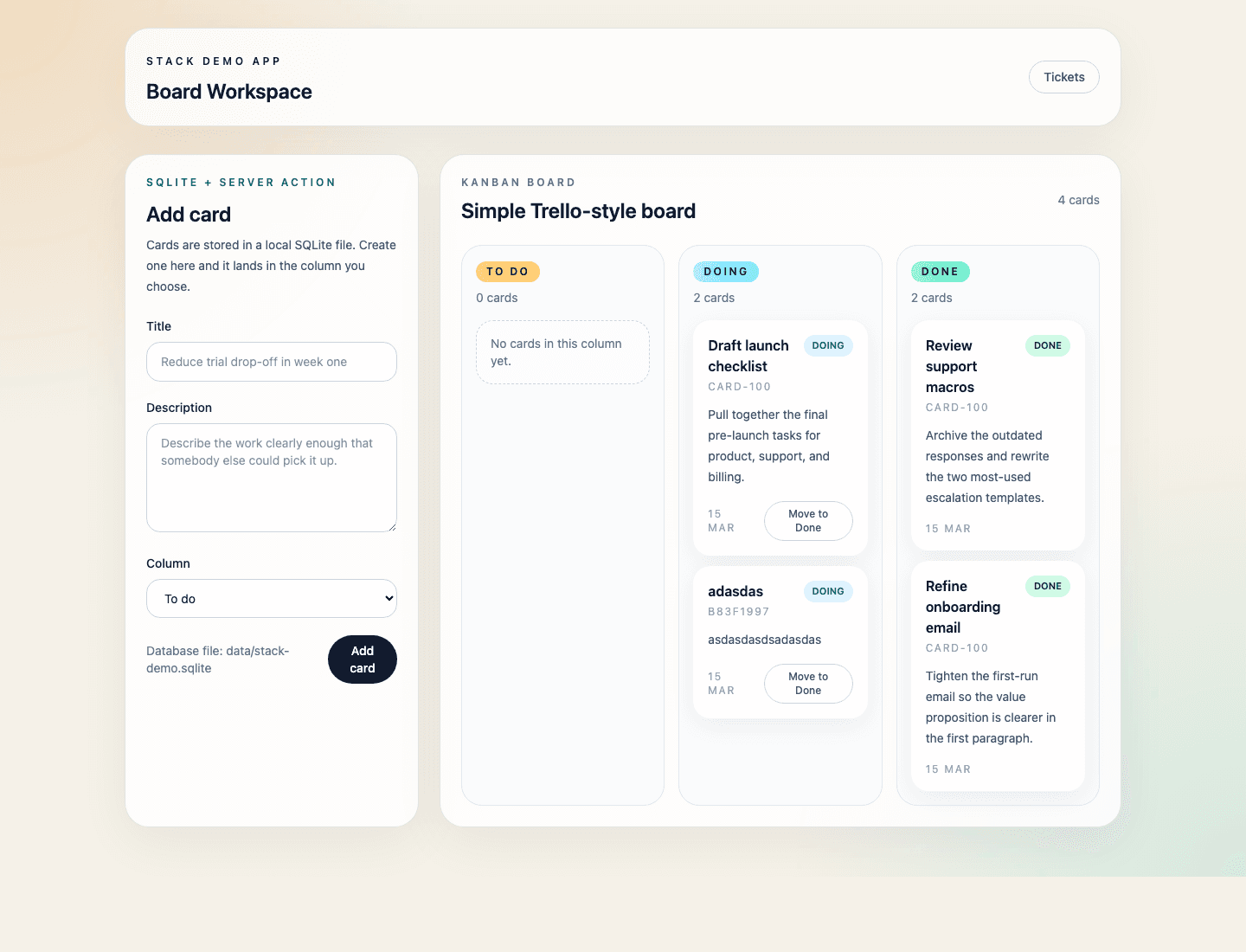Click the DONE badge on Refine onboarding email card
The image size is (1246, 952).
(1048, 586)
